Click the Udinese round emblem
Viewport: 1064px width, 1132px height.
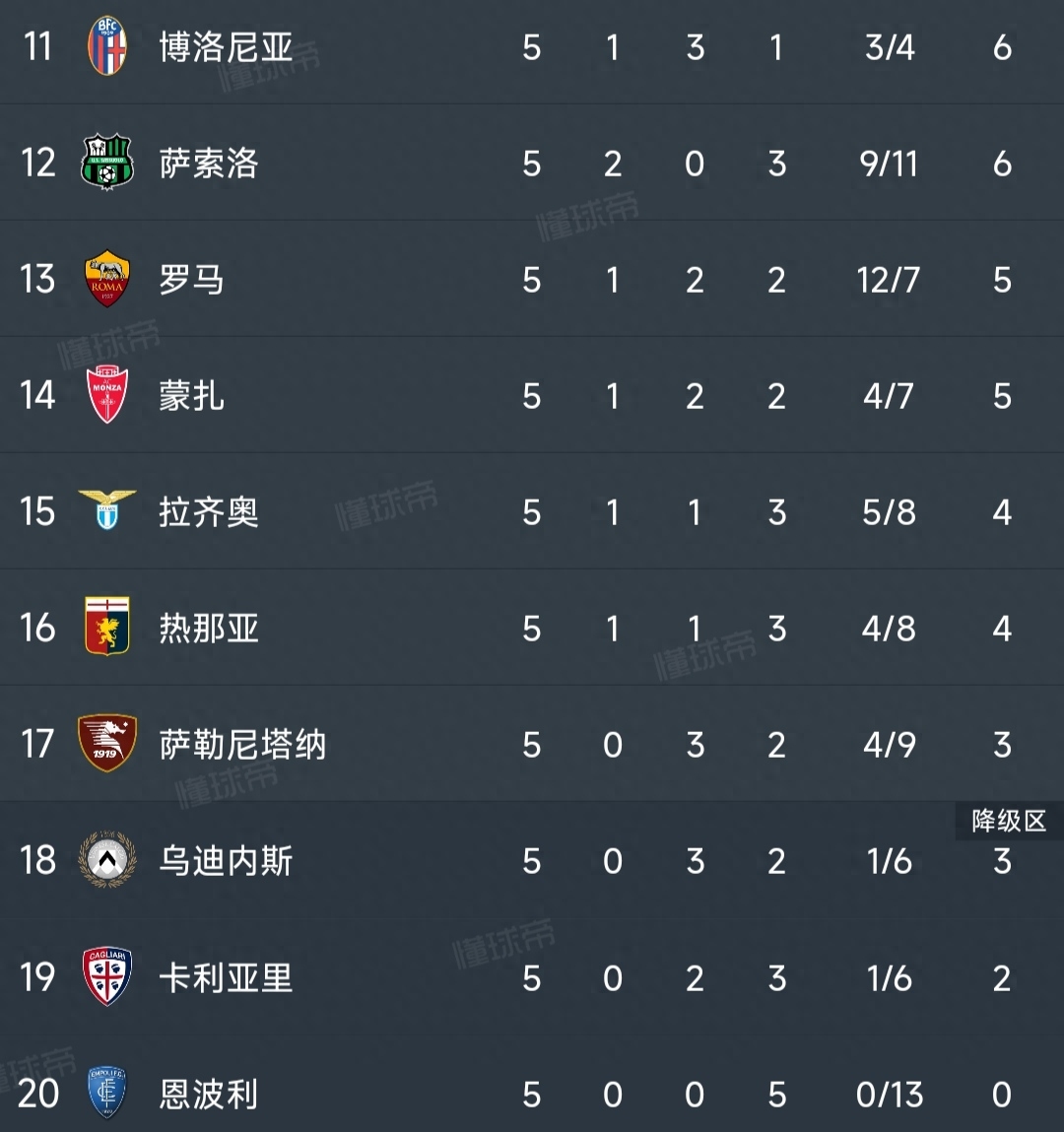(106, 859)
